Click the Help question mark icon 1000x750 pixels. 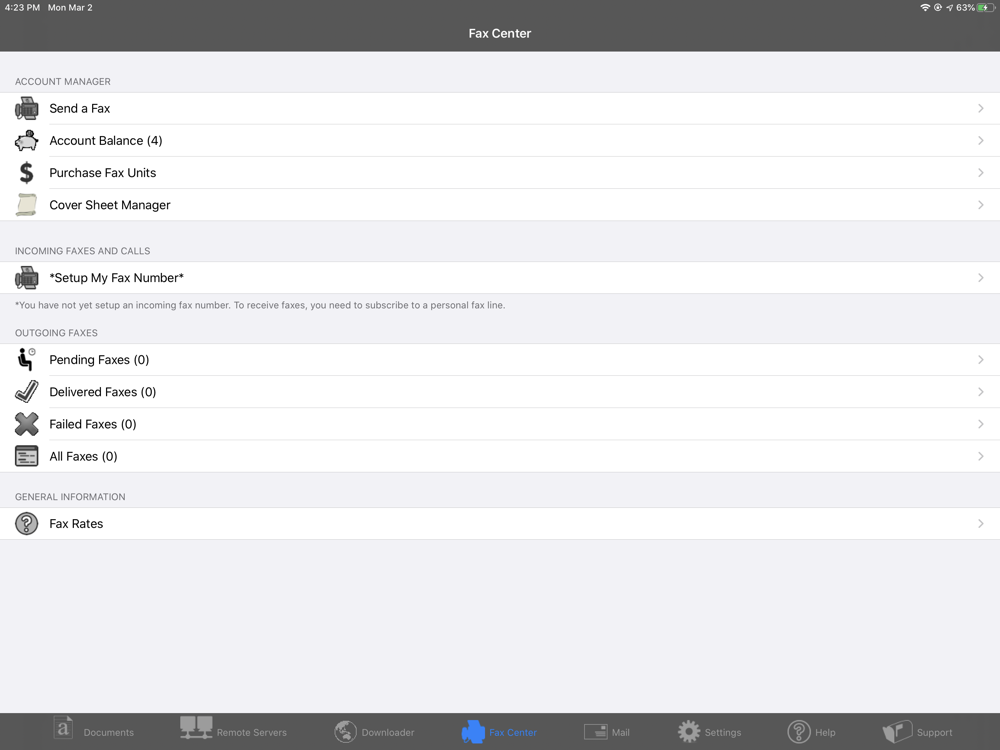pos(798,732)
